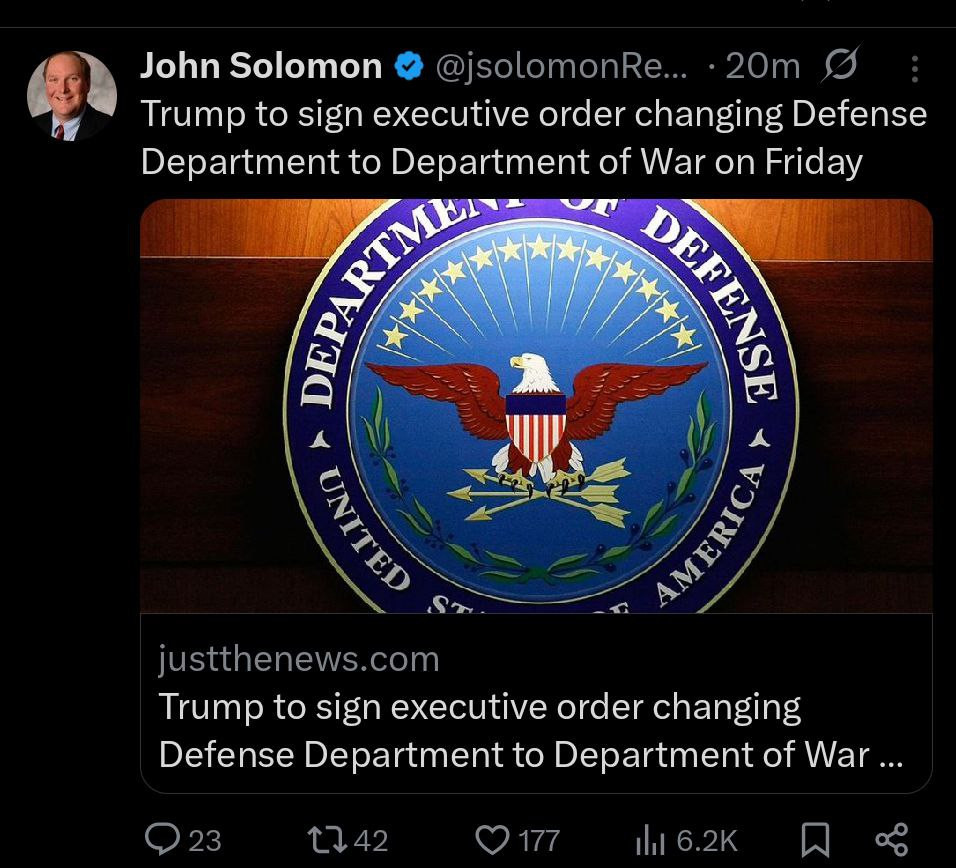The height and width of the screenshot is (868, 956).
Task: Click the repost count of 42
Action: 371,840
